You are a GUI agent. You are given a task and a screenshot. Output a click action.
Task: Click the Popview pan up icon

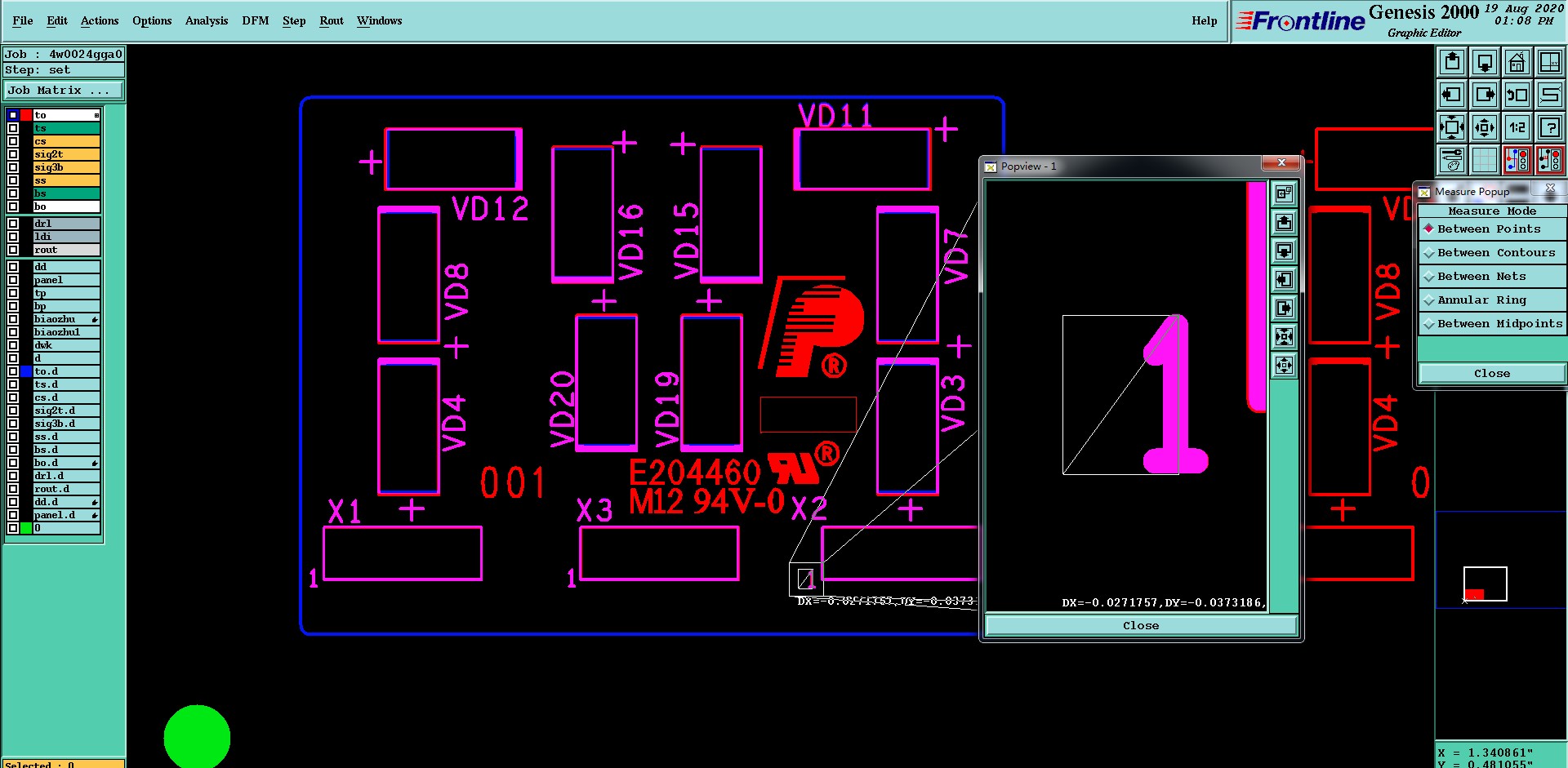(1285, 223)
